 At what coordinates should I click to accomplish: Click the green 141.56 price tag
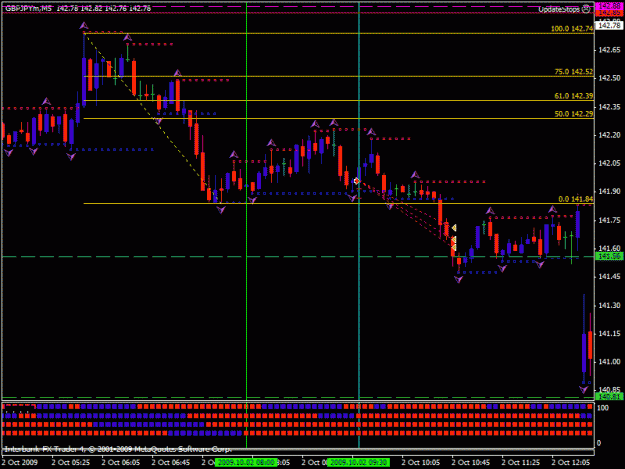click(609, 256)
